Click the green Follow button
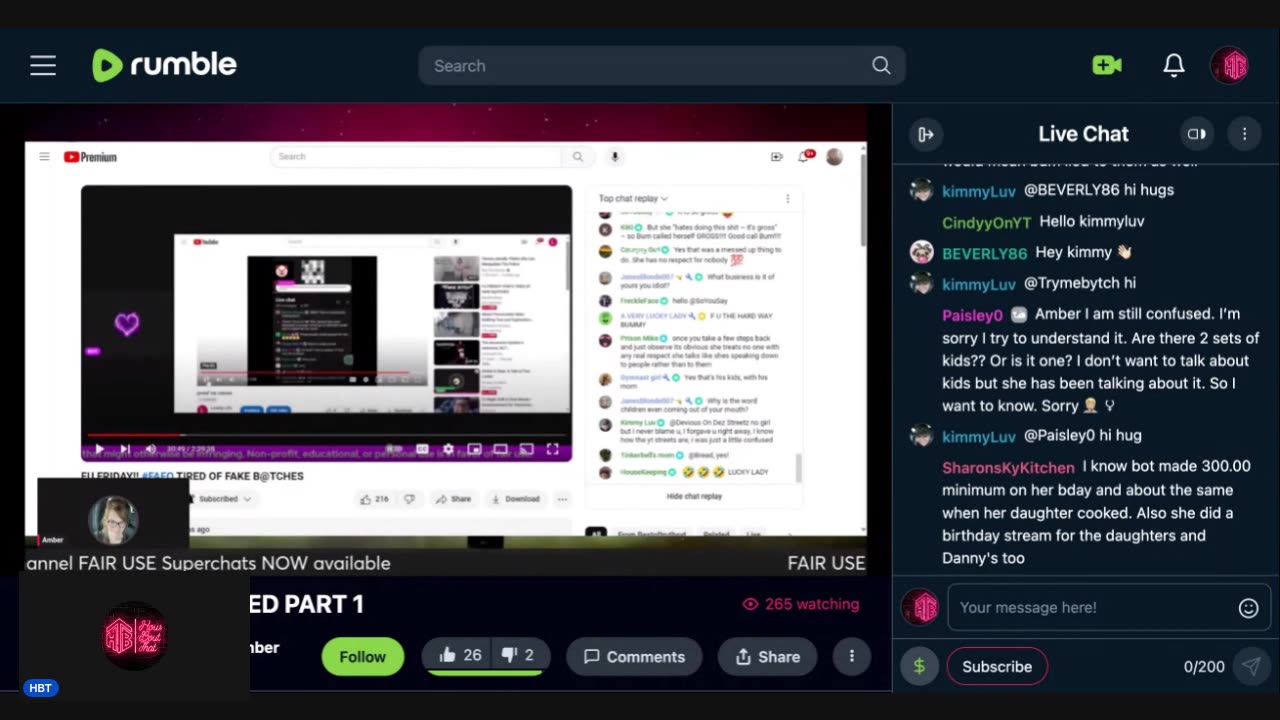The image size is (1280, 720). [362, 657]
